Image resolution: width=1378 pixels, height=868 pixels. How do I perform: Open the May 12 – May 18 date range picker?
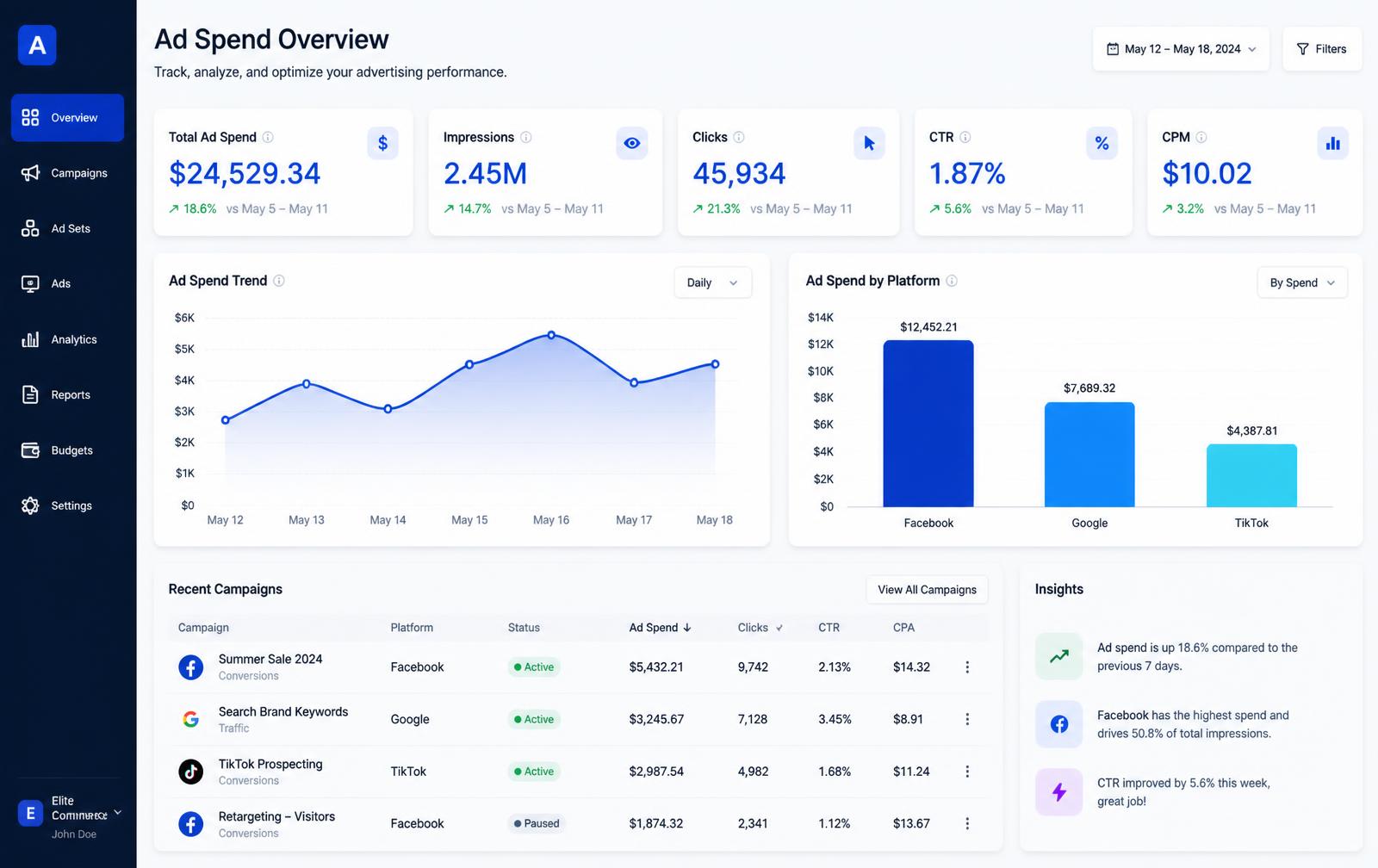click(x=1181, y=49)
